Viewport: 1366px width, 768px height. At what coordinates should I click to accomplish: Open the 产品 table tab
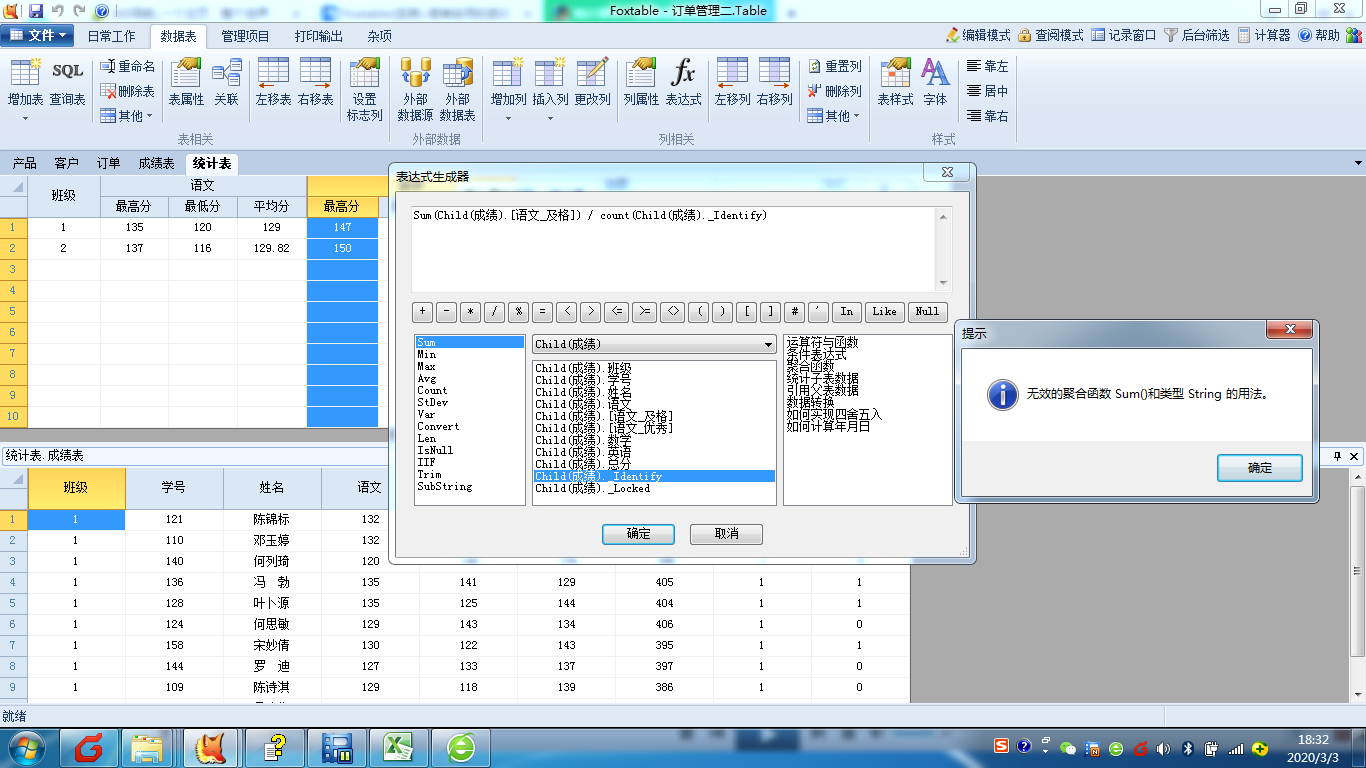(x=24, y=164)
